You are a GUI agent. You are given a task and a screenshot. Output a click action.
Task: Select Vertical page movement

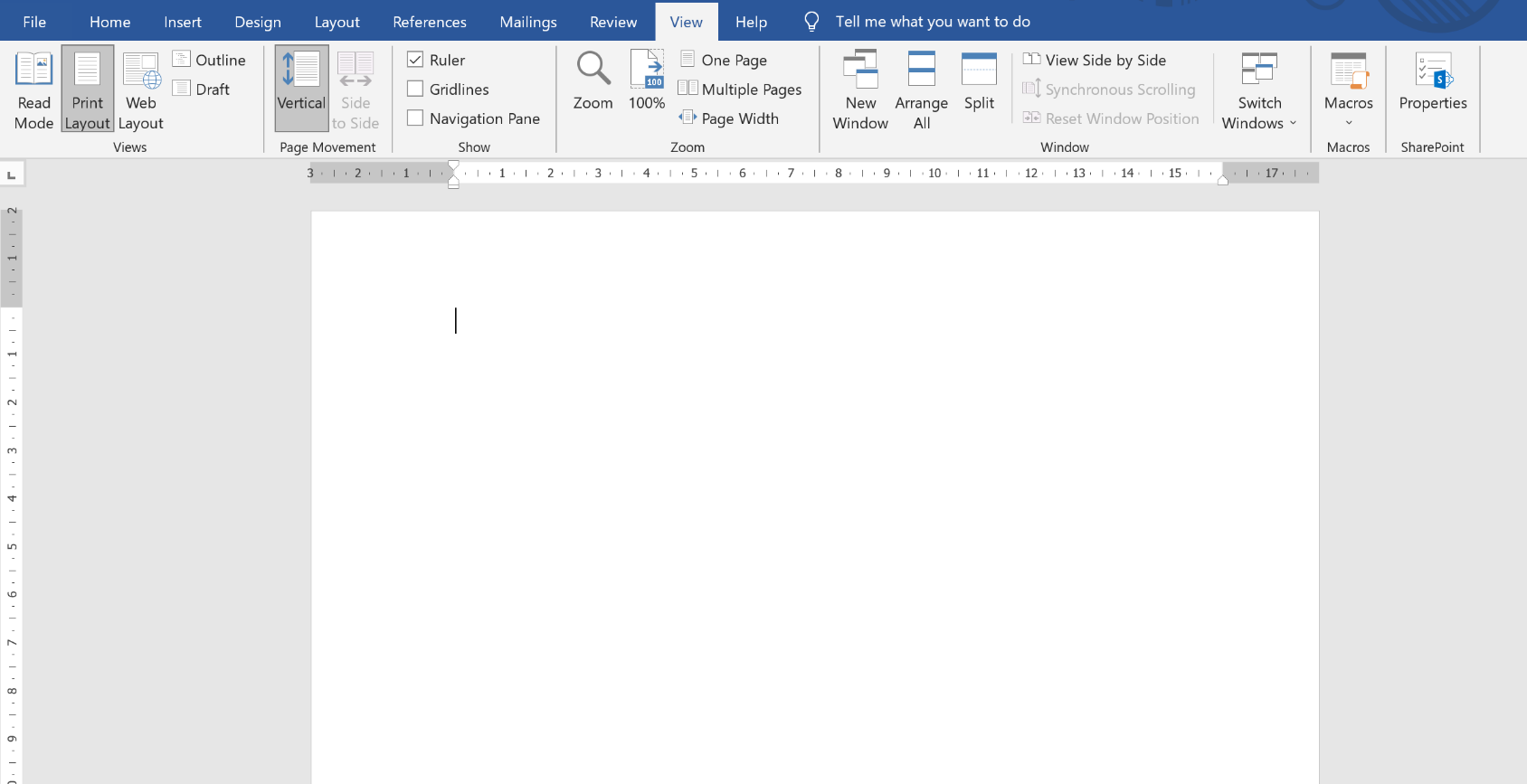301,90
